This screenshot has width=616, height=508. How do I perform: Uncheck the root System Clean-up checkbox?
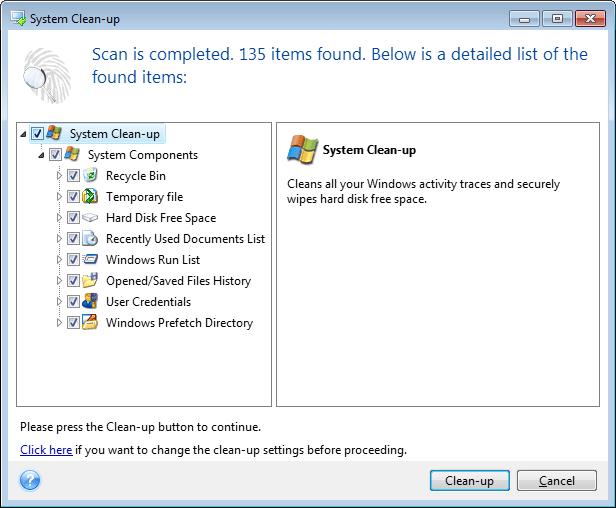[37, 134]
